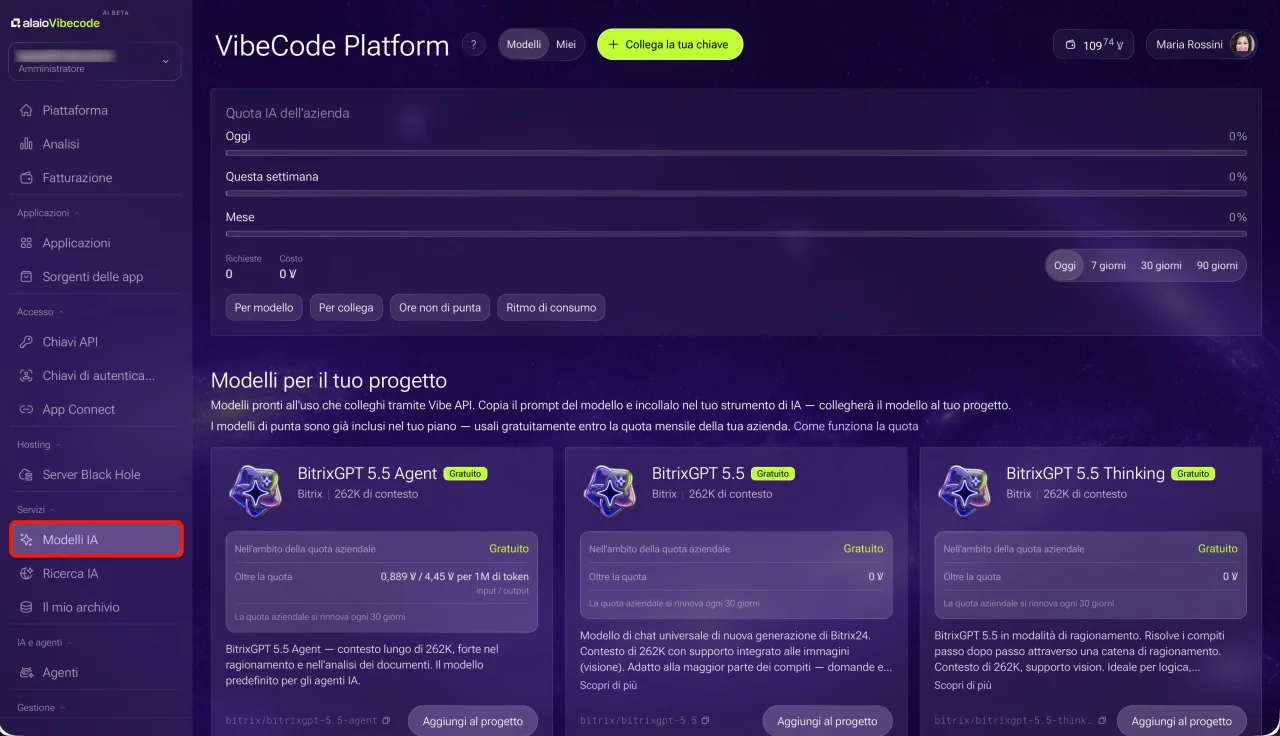Image resolution: width=1280 pixels, height=736 pixels.
Task: Open Piattaforma via its home icon
Action: pos(26,110)
